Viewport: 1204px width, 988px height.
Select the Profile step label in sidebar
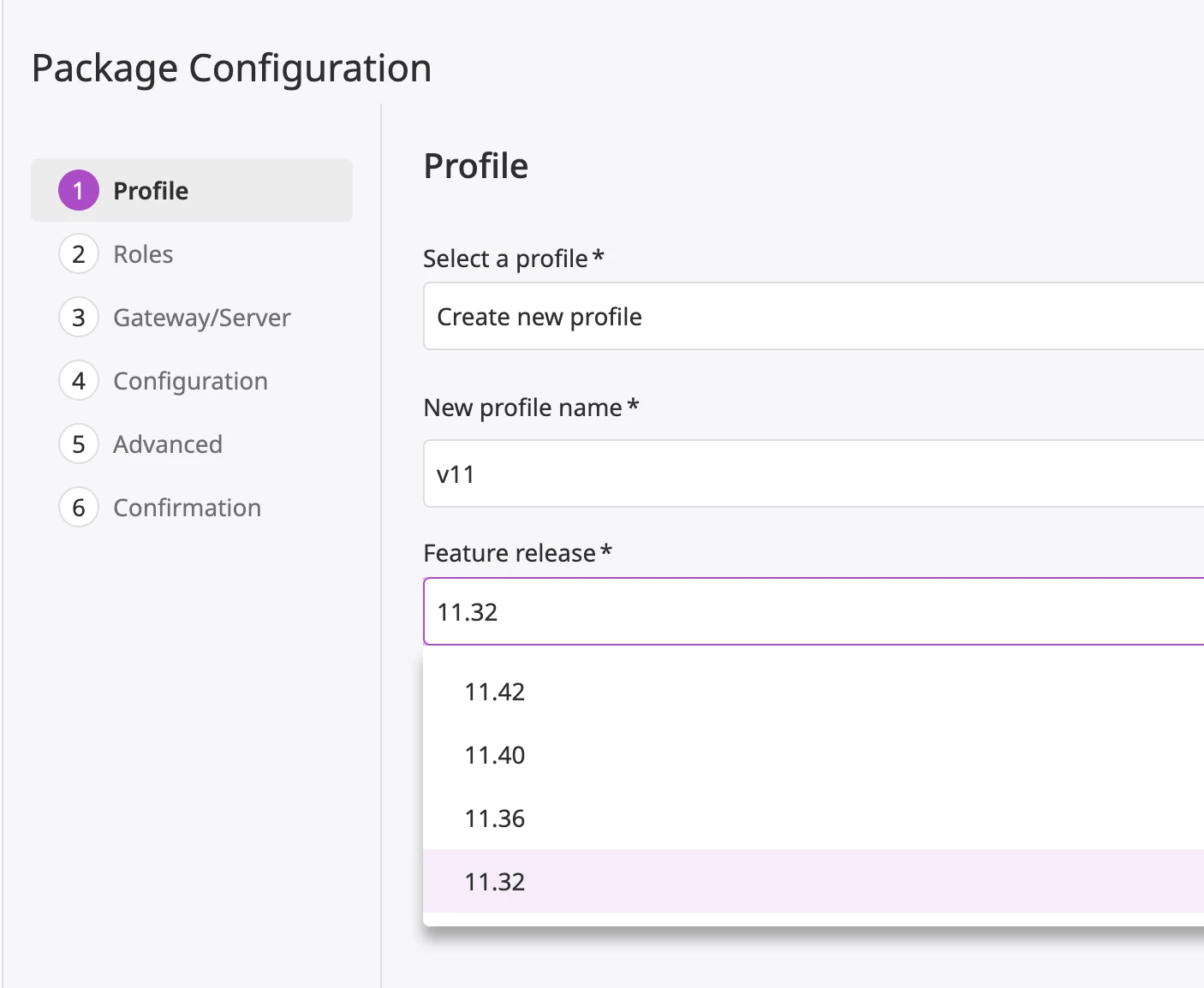click(x=151, y=191)
